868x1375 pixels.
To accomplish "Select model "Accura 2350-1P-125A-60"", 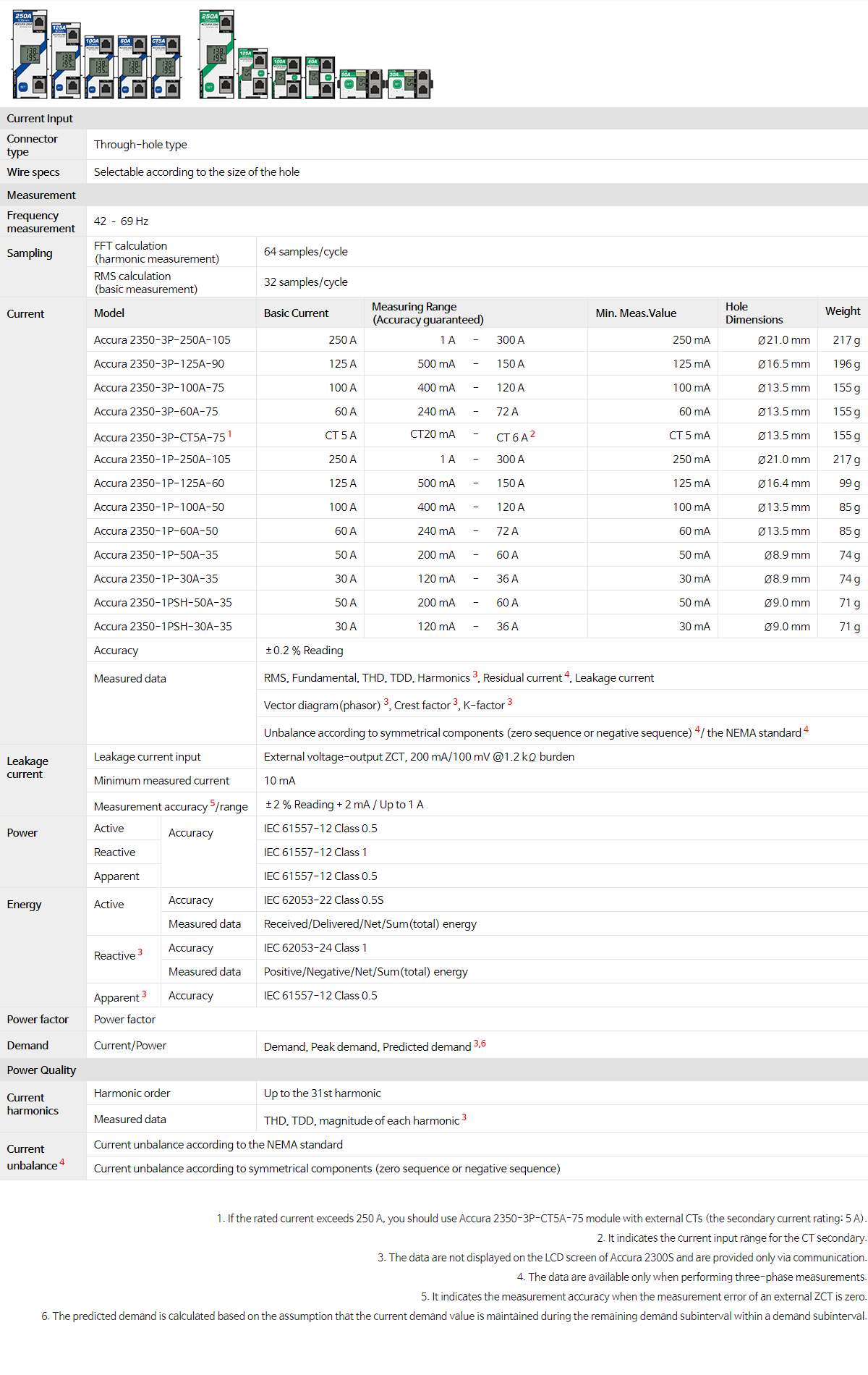I will click(159, 483).
